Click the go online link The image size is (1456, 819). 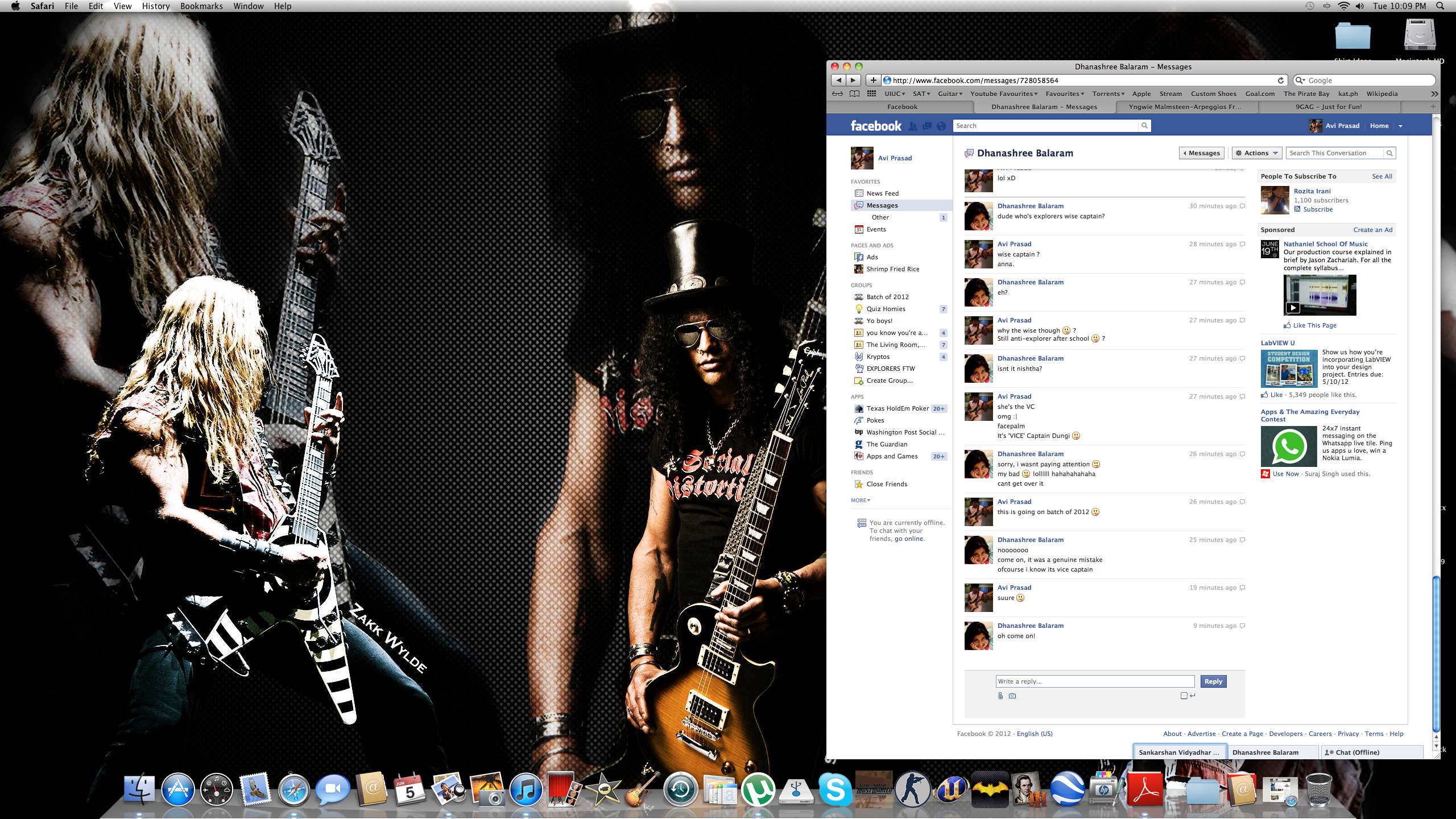click(909, 539)
